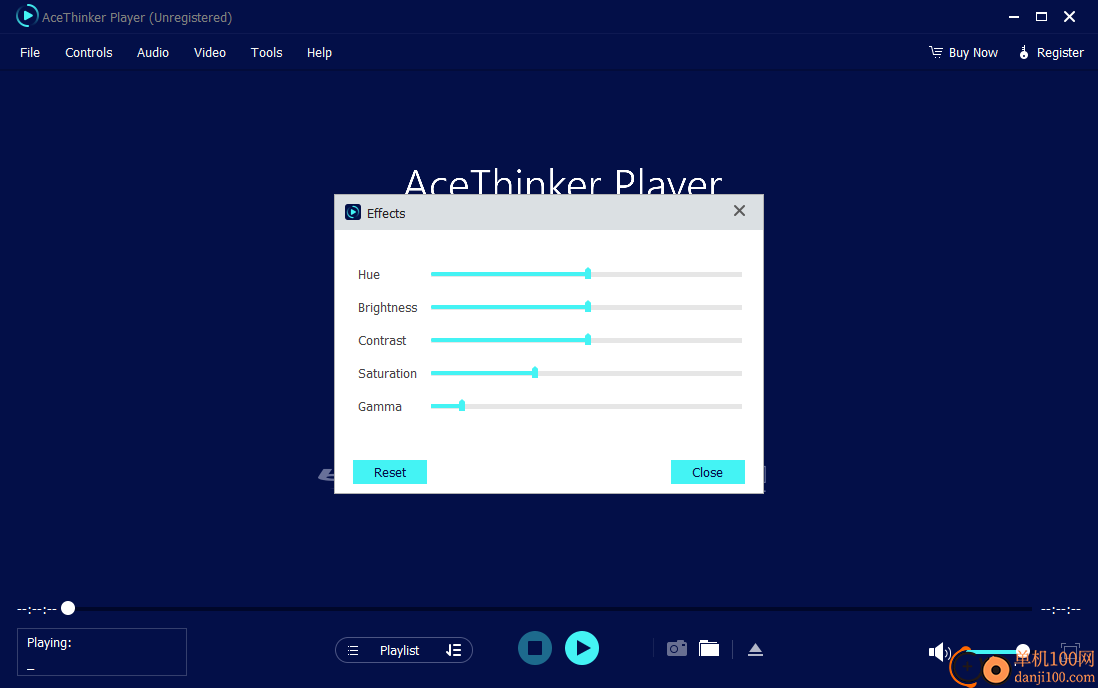Open the Audio menu

point(153,53)
